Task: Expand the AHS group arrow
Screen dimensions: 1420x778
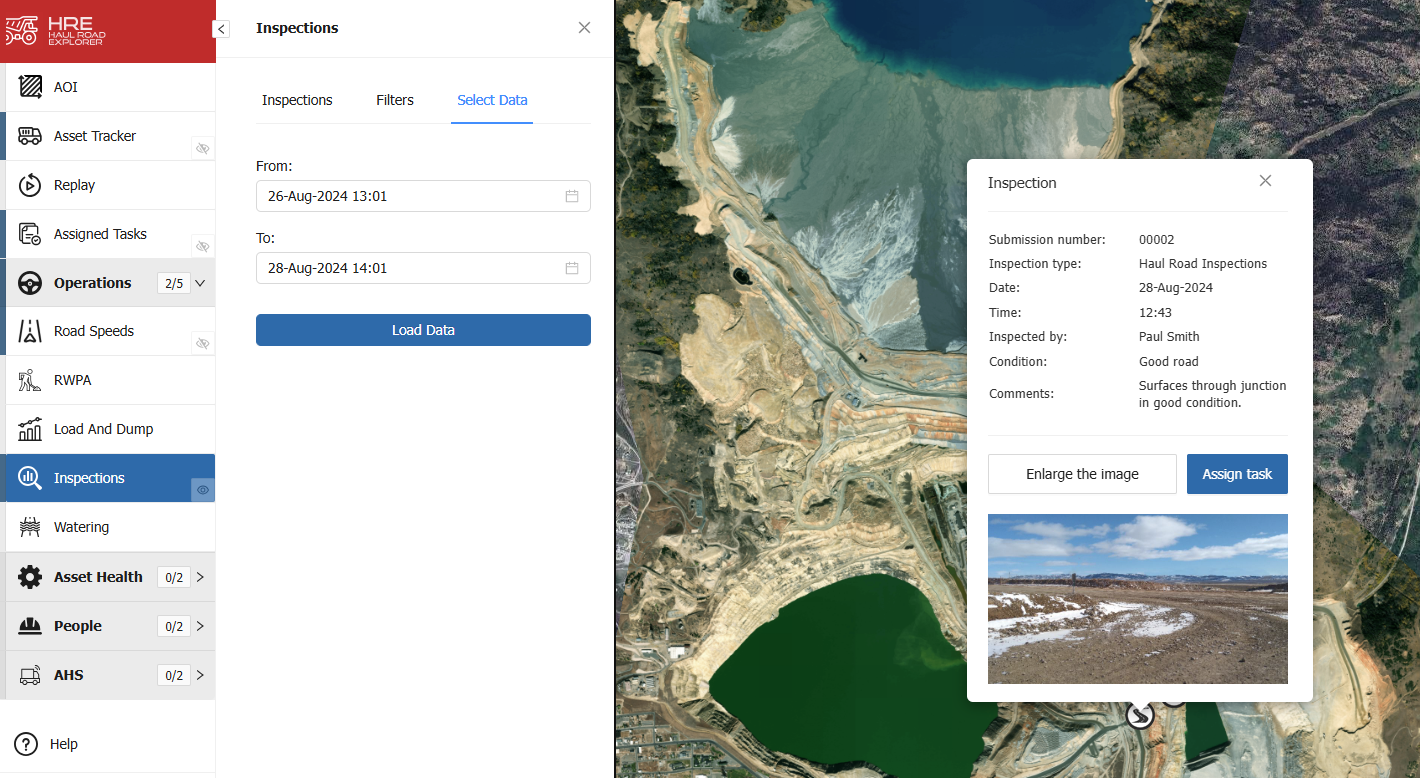Action: pyautogui.click(x=200, y=675)
